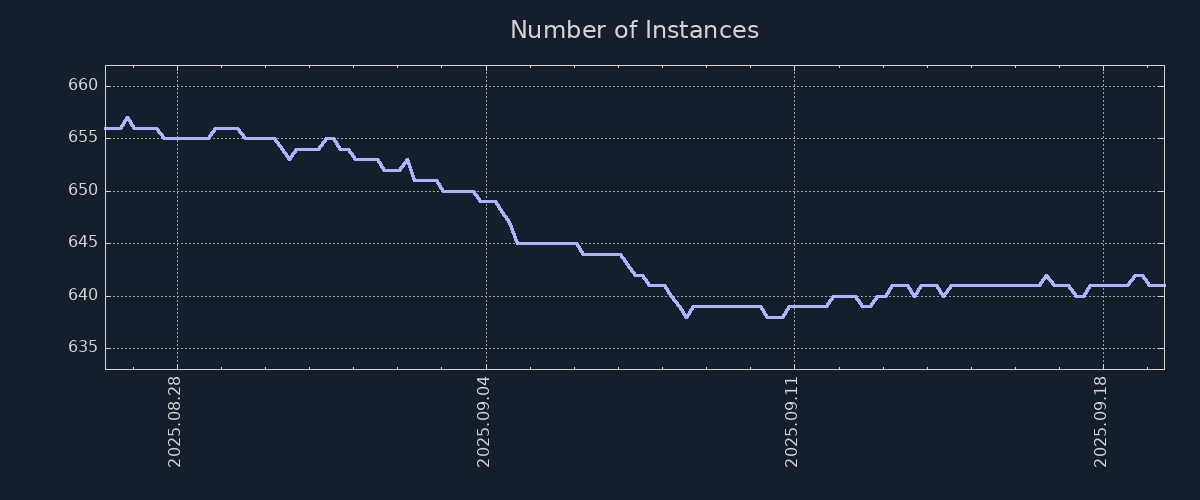
Task: Click the 657 peak at the chart start
Action: click(127, 118)
